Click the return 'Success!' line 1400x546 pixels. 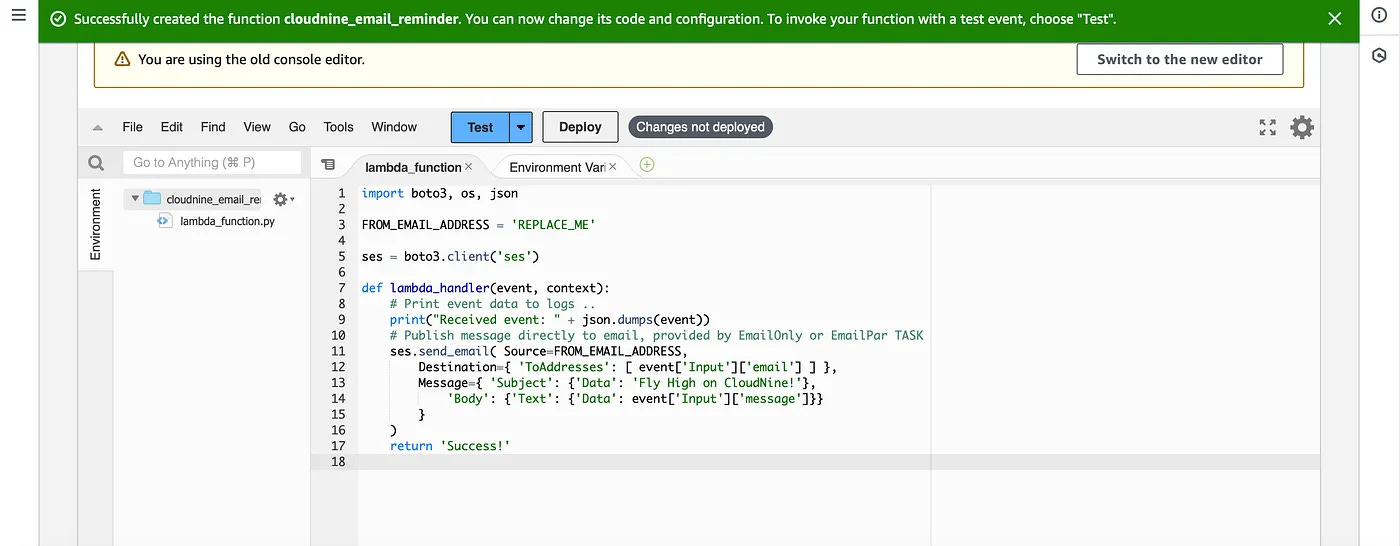click(x=450, y=446)
